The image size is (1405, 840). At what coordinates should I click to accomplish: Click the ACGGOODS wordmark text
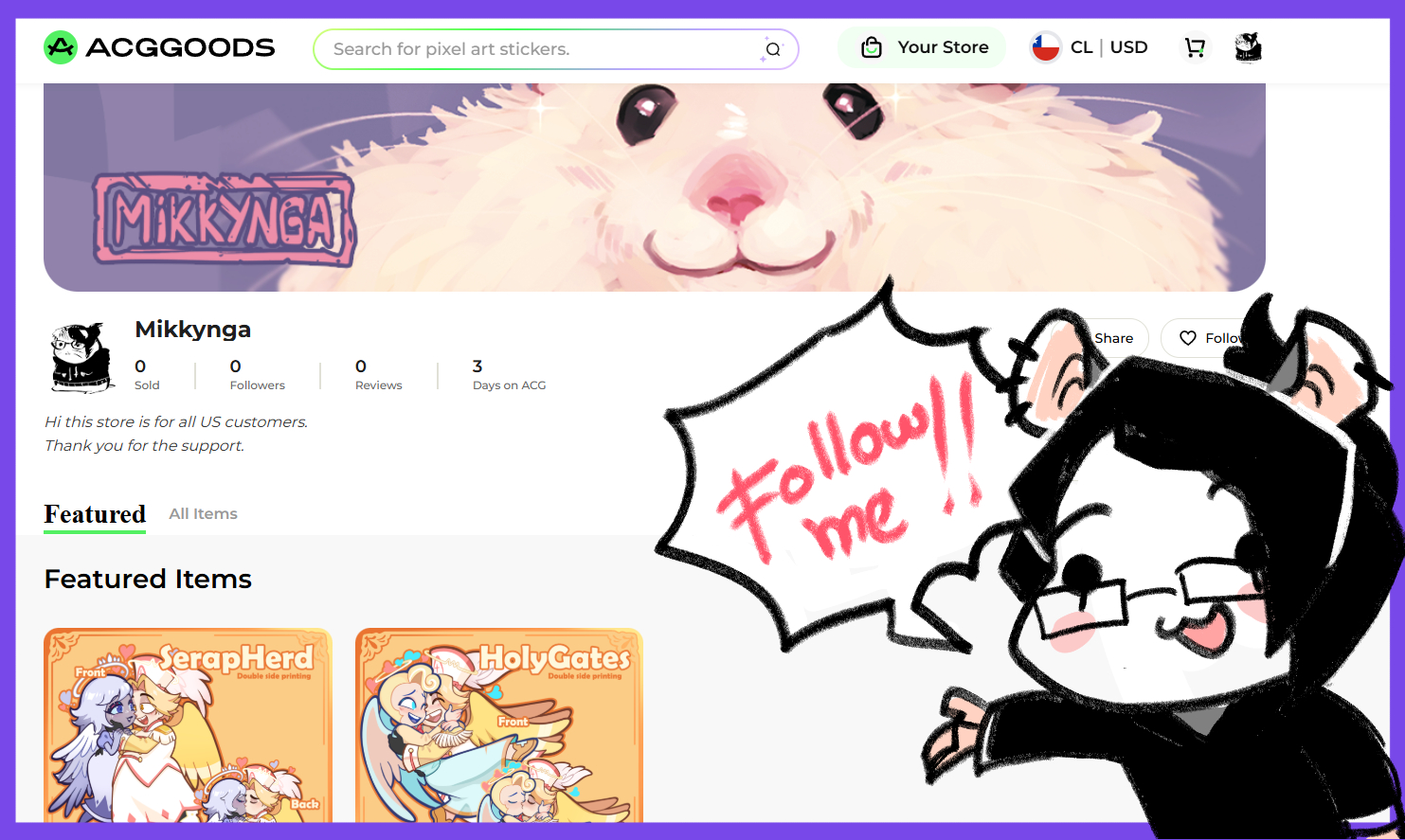pyautogui.click(x=180, y=47)
